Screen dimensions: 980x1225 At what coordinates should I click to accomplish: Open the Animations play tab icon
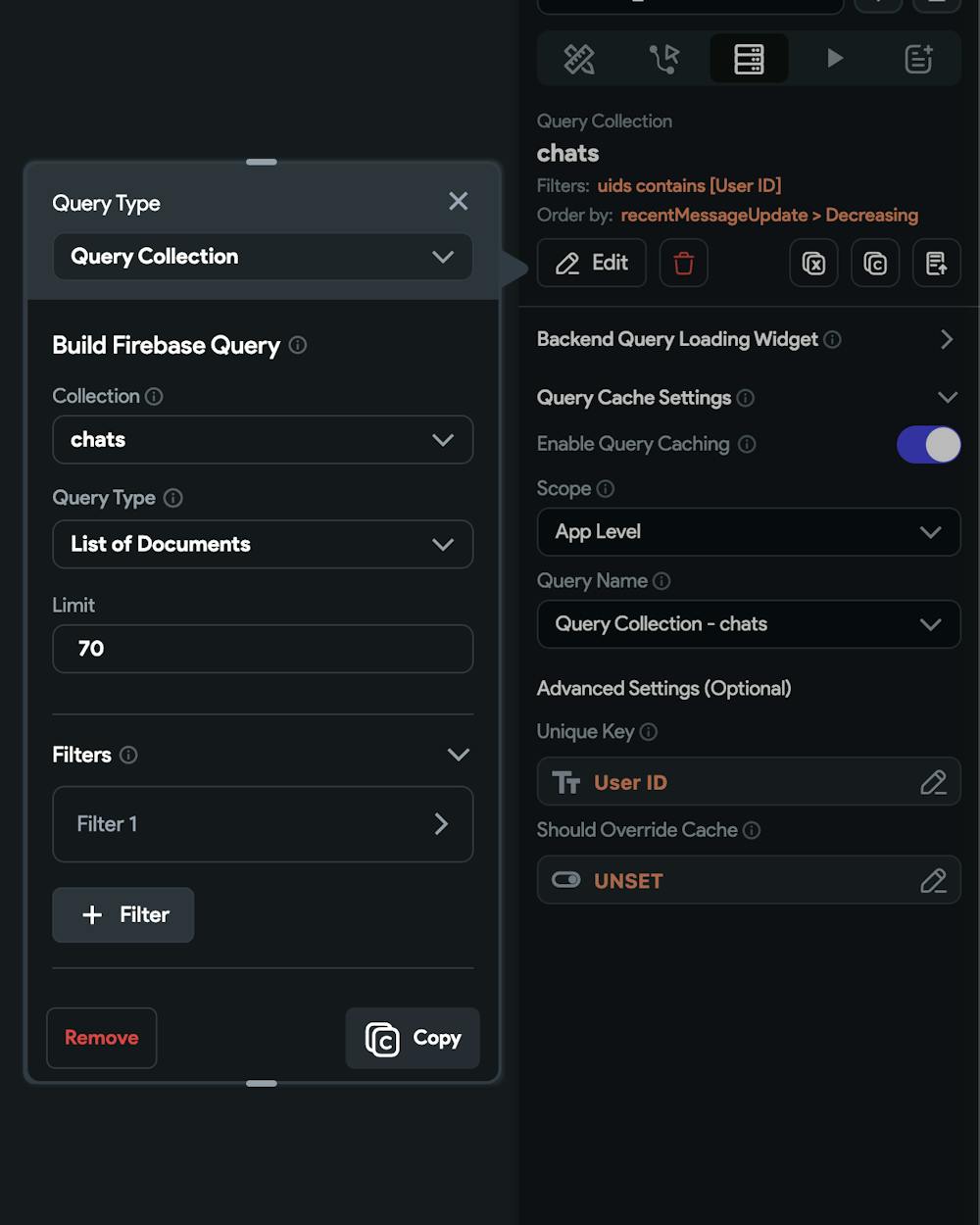tap(834, 59)
